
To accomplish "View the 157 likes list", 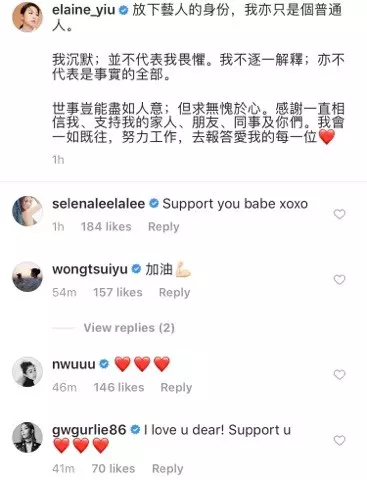I will click(118, 292).
